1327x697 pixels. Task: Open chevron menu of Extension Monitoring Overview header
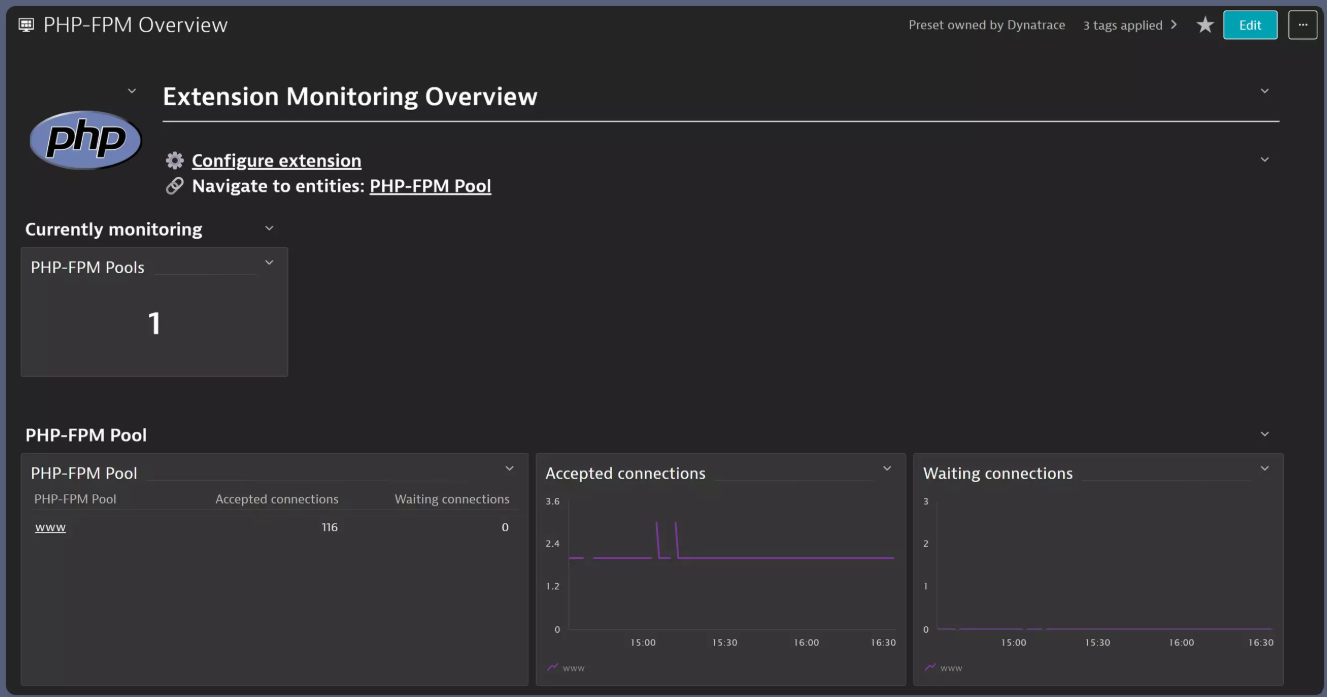1264,91
